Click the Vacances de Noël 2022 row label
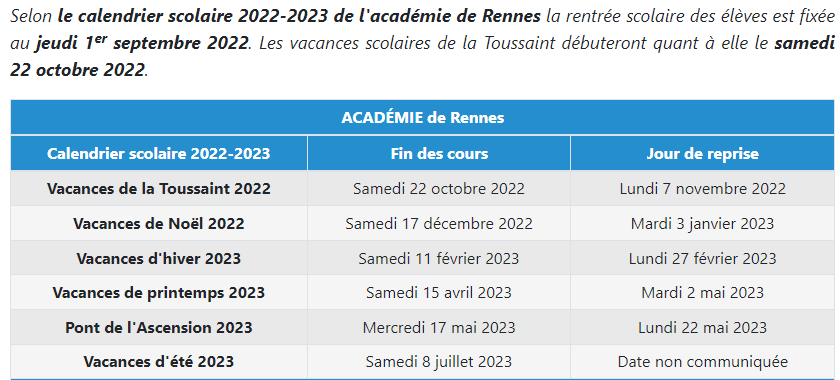 (x=159, y=223)
